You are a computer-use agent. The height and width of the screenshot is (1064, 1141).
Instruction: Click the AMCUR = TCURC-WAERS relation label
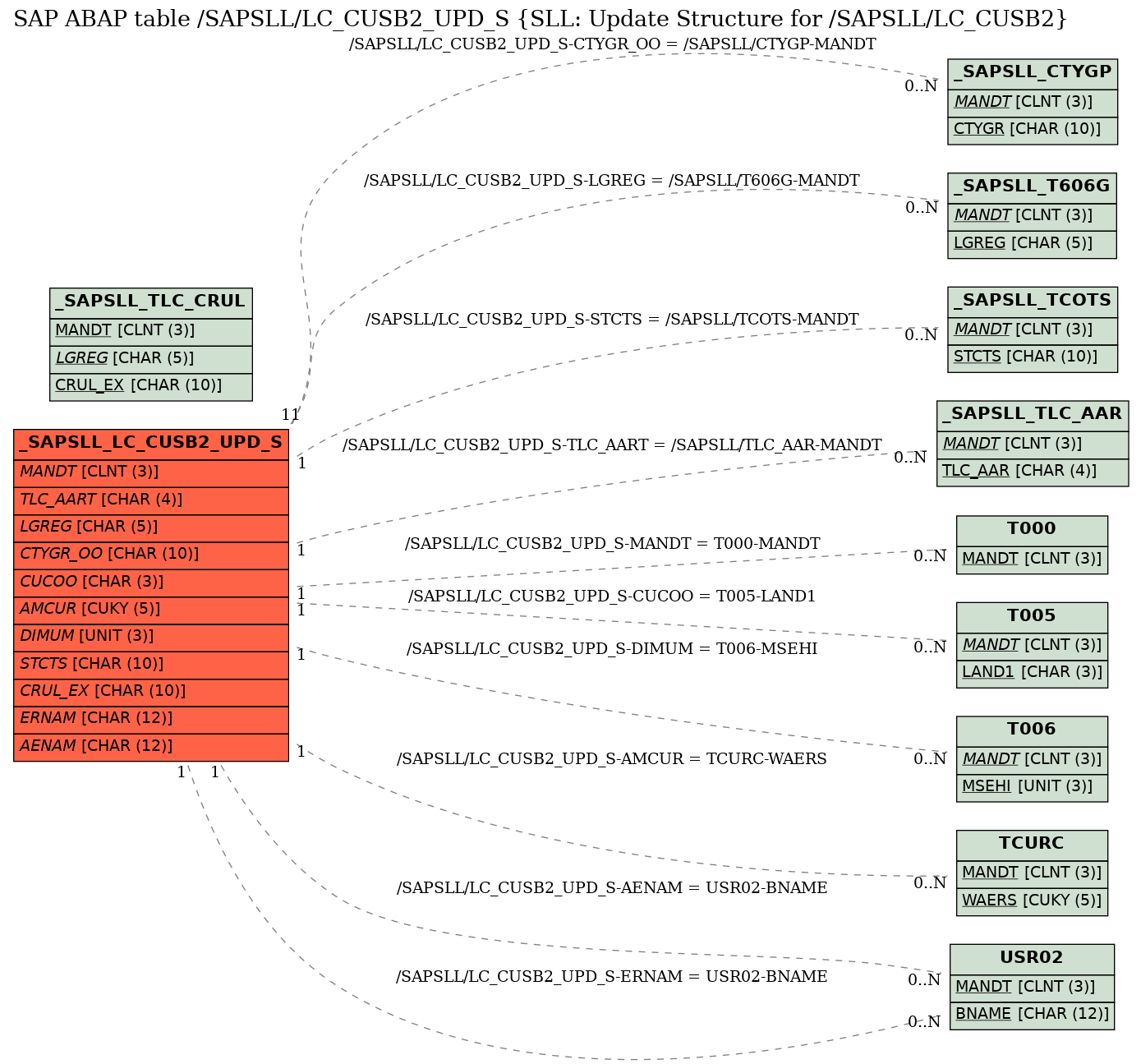[x=612, y=759]
